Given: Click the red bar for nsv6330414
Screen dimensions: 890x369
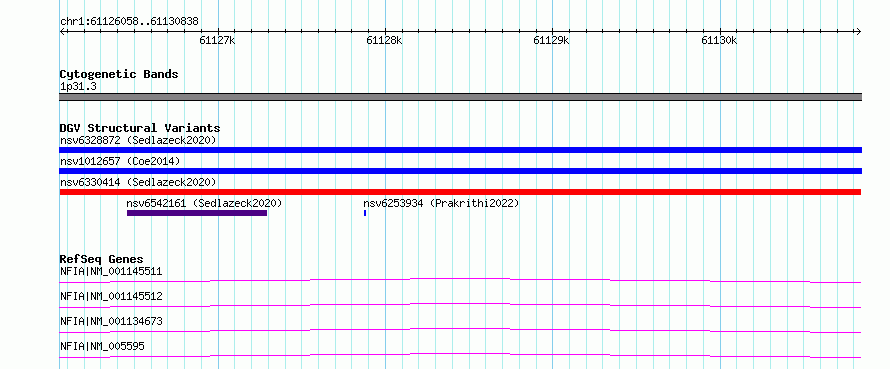Looking at the screenshot, I should 460,192.
